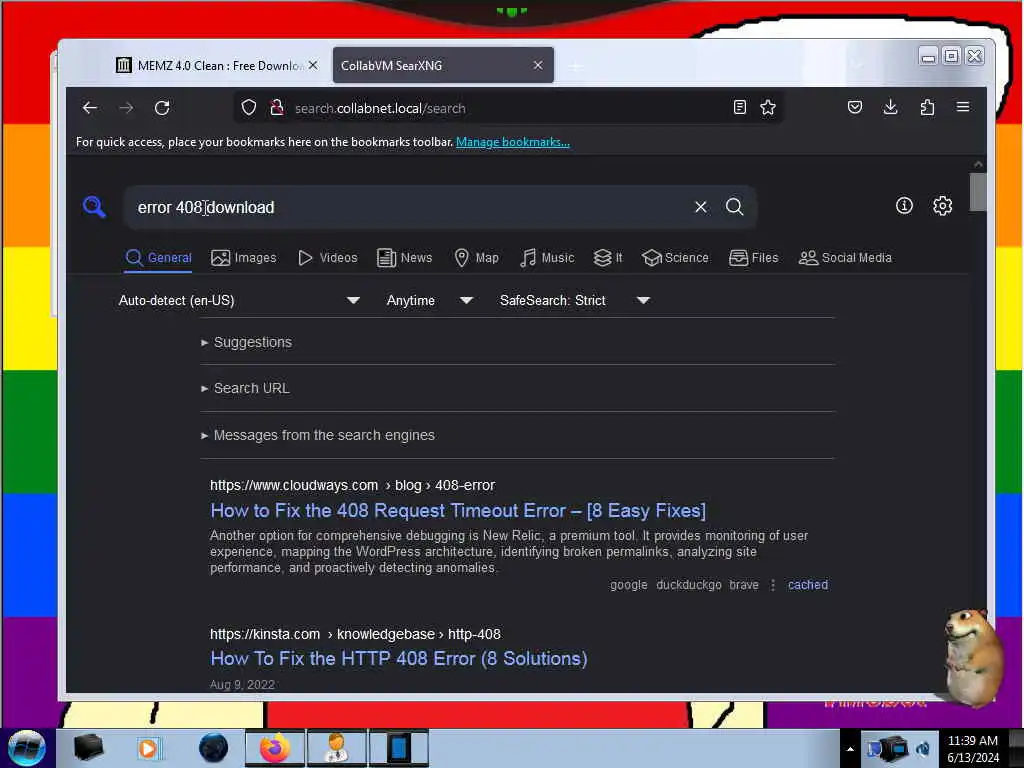Open the doctor avatar taskbar icon
1024x768 pixels.
[336, 748]
